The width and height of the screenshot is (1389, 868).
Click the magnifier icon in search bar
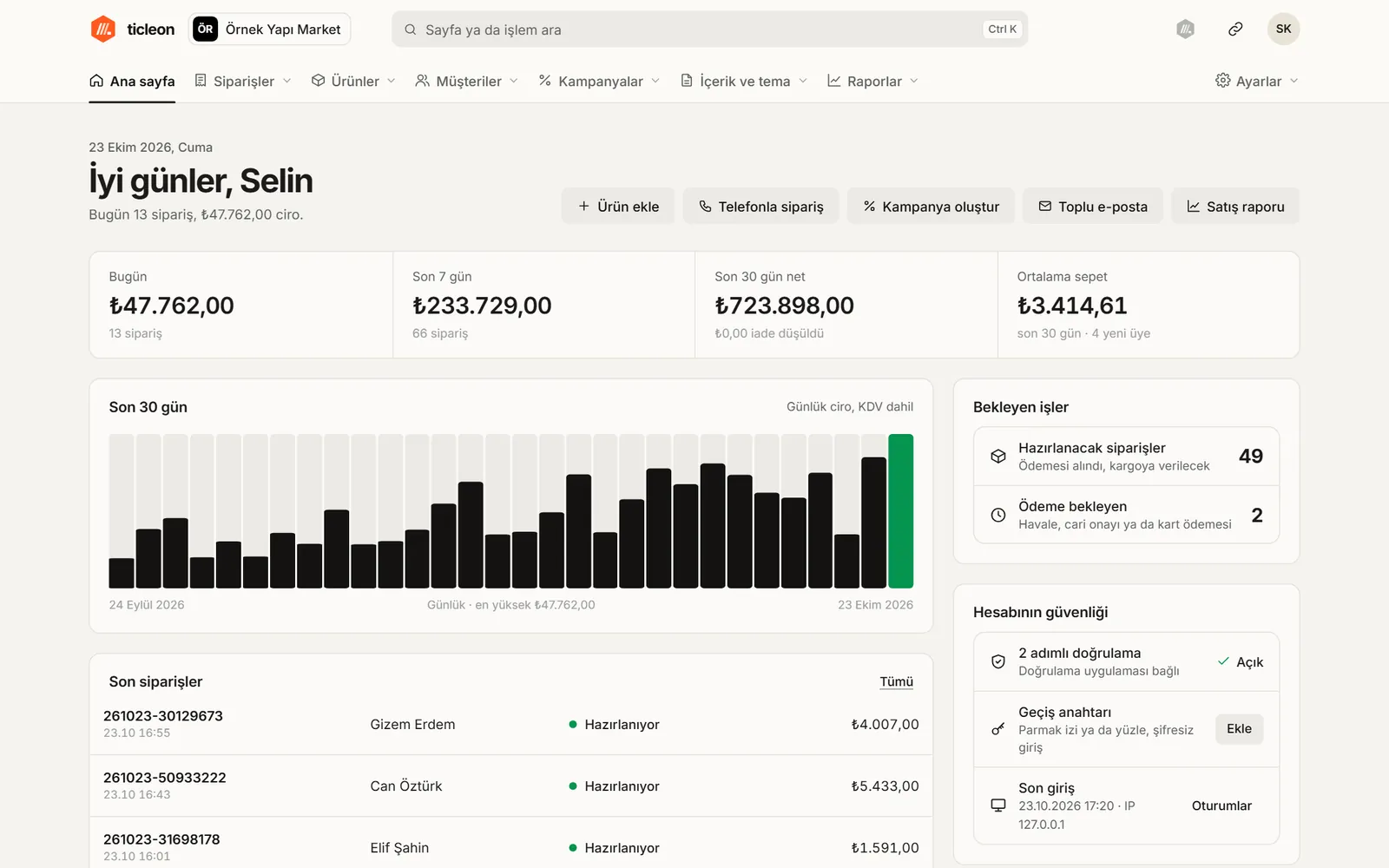point(410,30)
